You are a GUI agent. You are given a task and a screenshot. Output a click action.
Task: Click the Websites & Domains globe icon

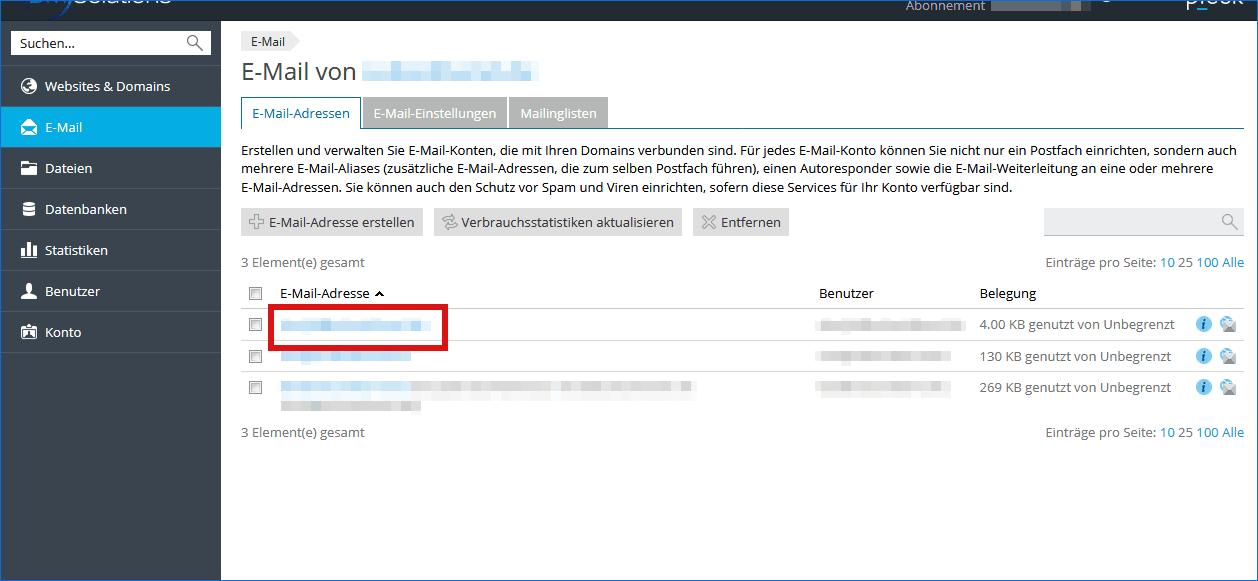28,86
